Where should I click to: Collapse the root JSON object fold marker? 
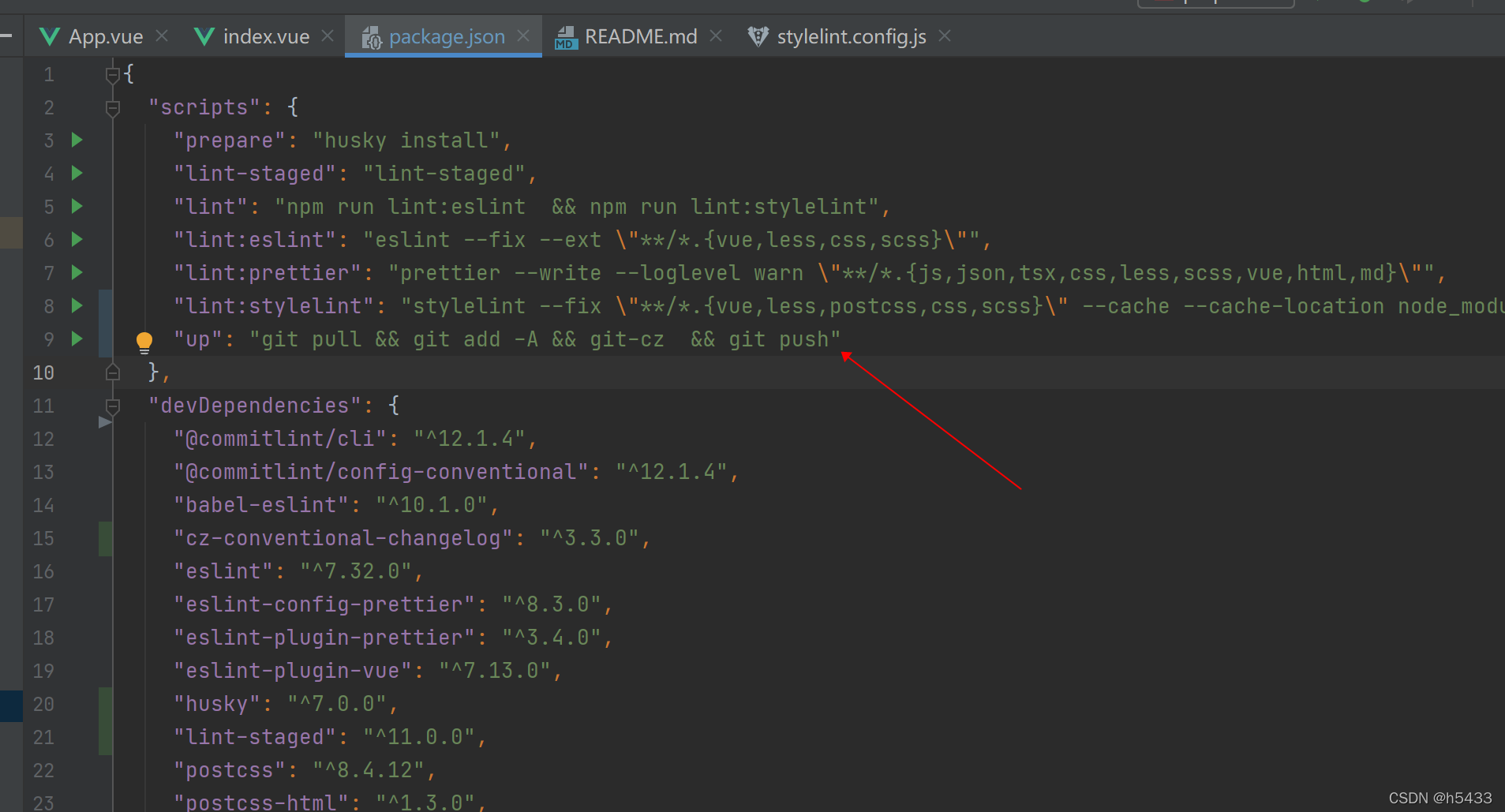click(x=112, y=75)
